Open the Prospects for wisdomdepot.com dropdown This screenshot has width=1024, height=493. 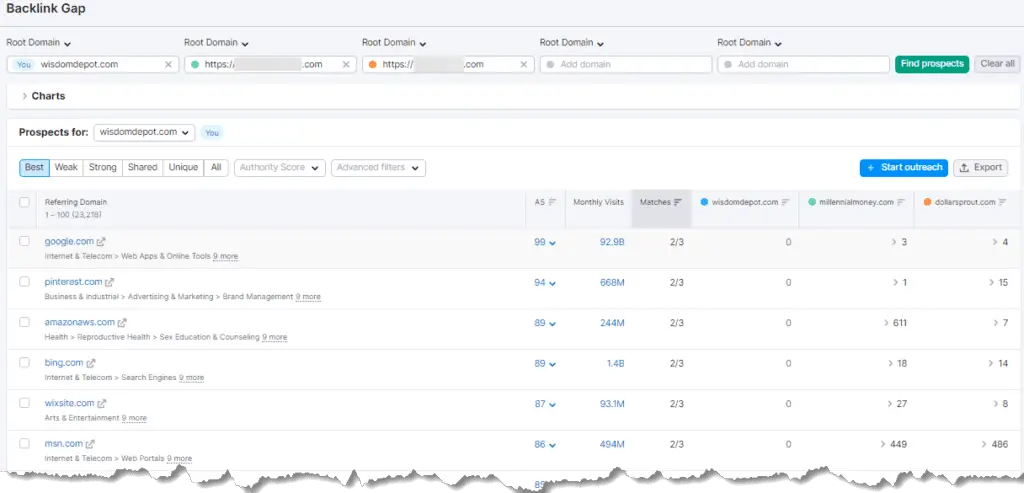click(144, 133)
